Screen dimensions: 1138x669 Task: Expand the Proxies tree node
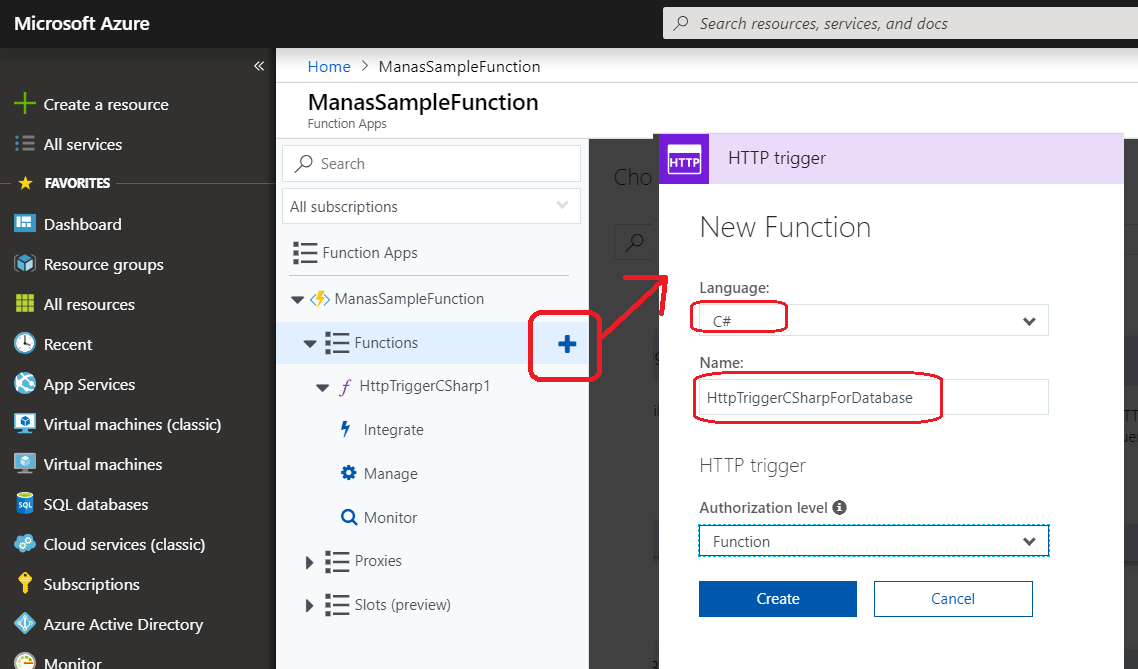coord(310,561)
